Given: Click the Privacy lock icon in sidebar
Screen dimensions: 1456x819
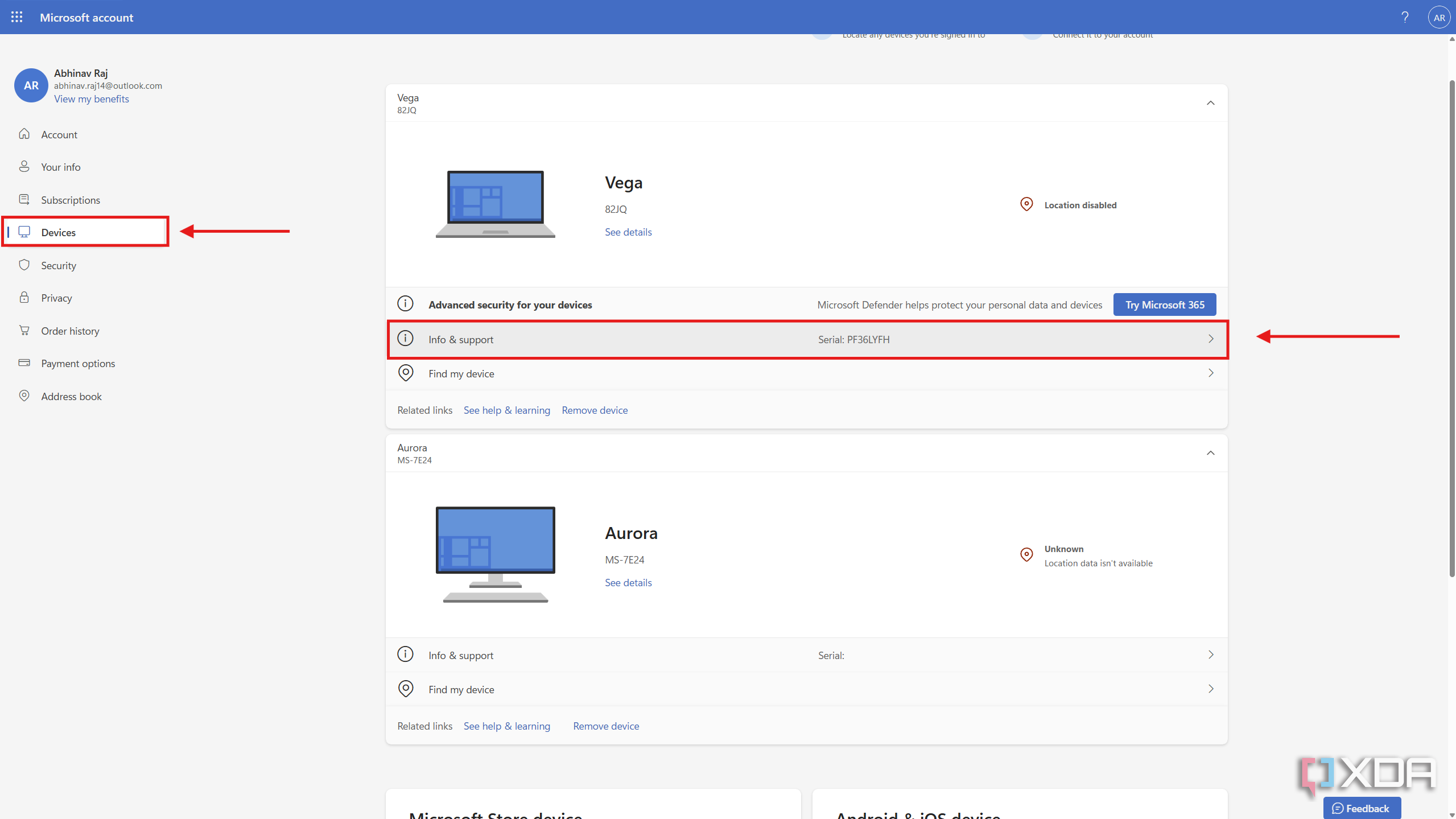Looking at the screenshot, I should coord(24,298).
